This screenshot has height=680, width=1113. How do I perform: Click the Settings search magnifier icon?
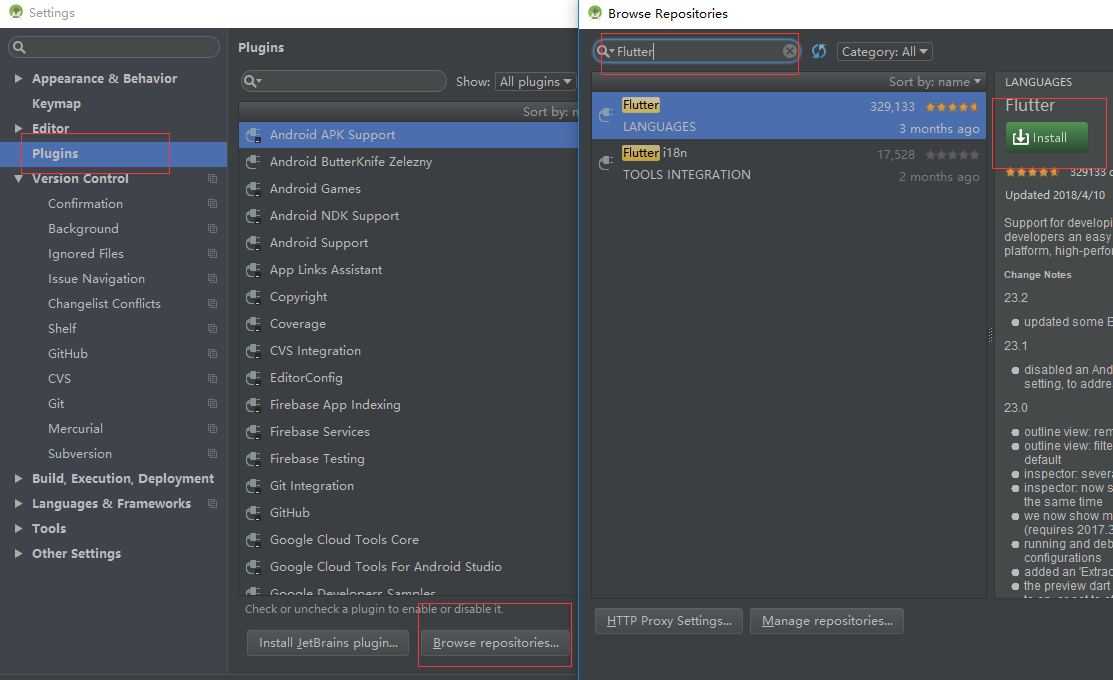[19, 47]
